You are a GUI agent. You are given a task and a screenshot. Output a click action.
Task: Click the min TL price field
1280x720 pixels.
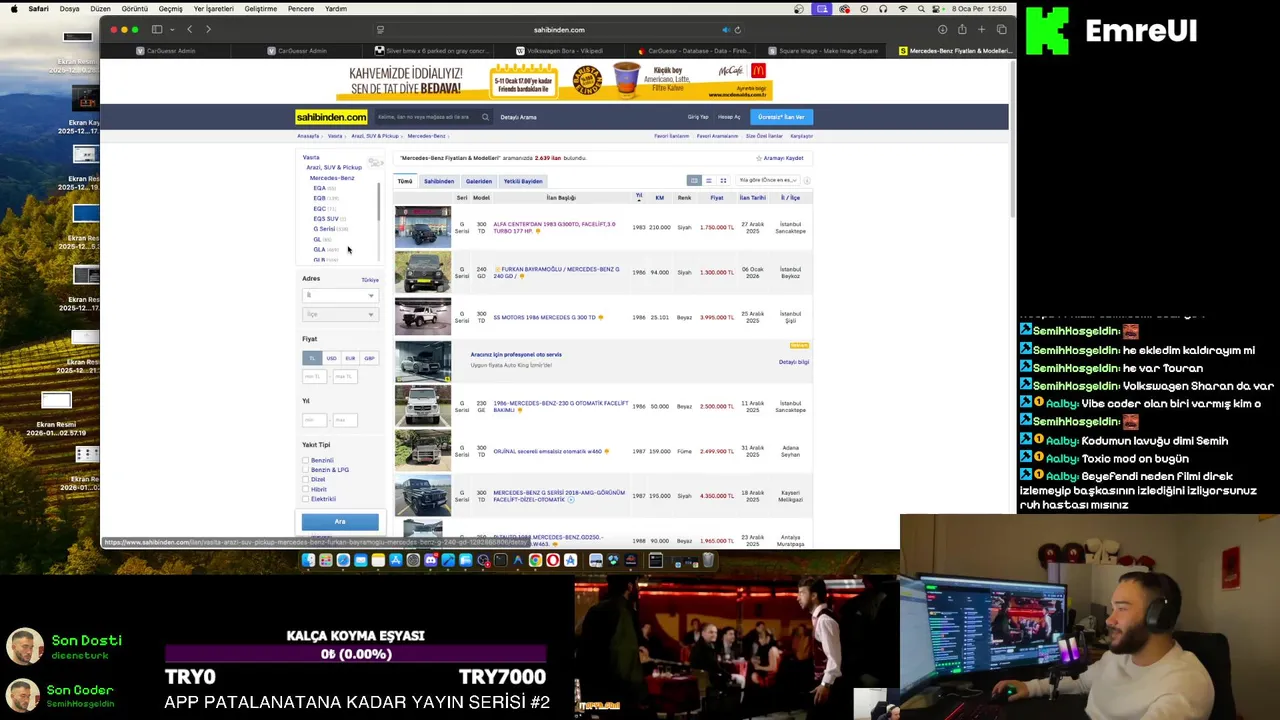(315, 376)
